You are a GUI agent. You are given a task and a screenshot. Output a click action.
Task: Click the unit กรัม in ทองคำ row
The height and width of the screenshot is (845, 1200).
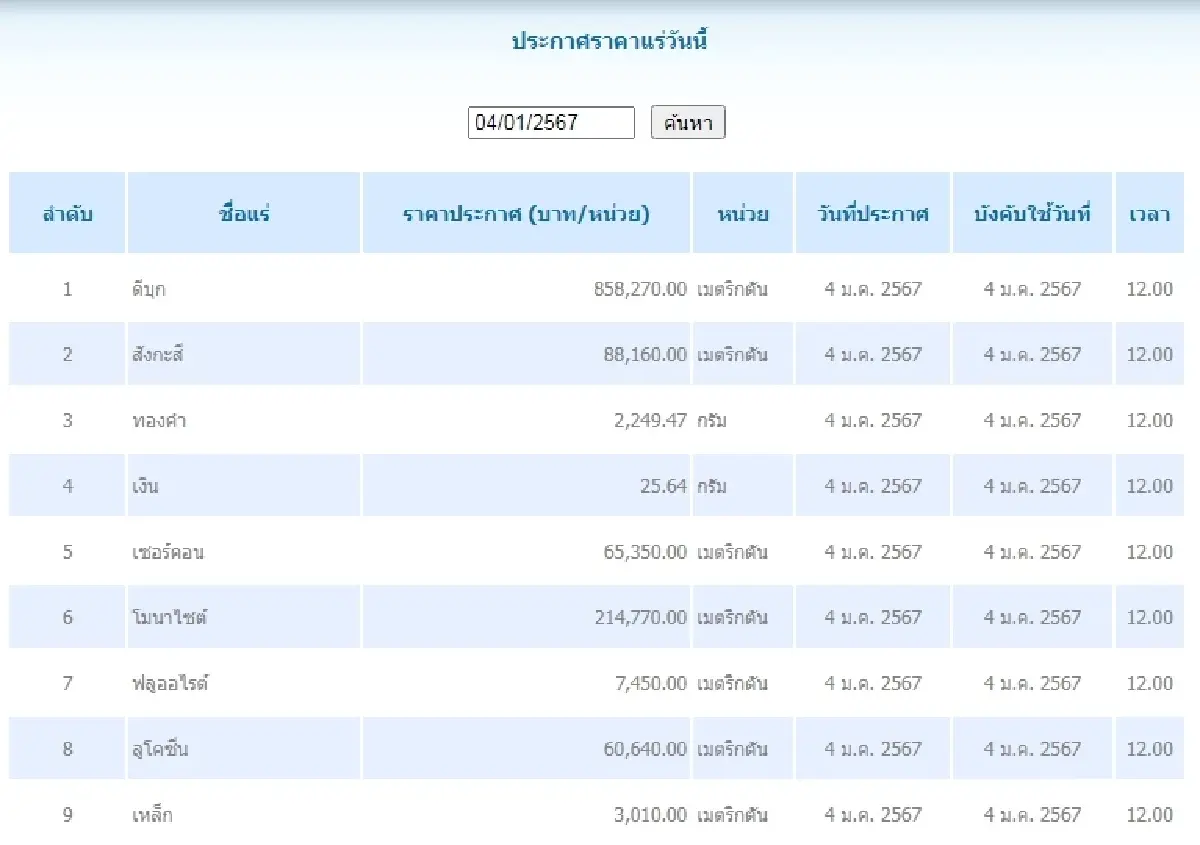coord(712,420)
